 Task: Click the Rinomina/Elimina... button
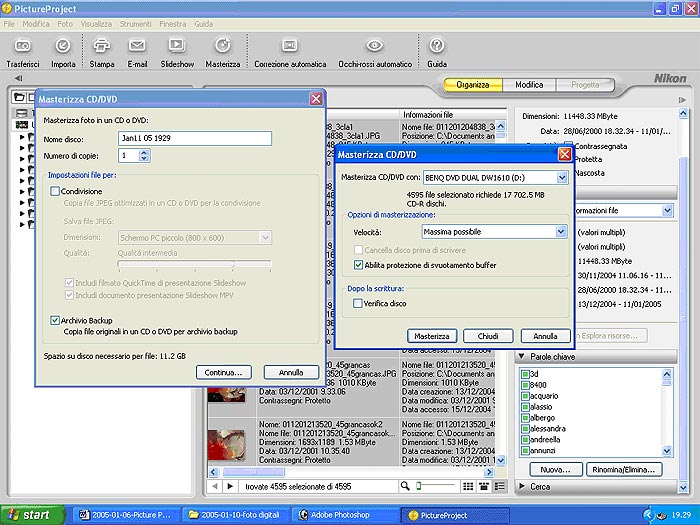(x=624, y=470)
